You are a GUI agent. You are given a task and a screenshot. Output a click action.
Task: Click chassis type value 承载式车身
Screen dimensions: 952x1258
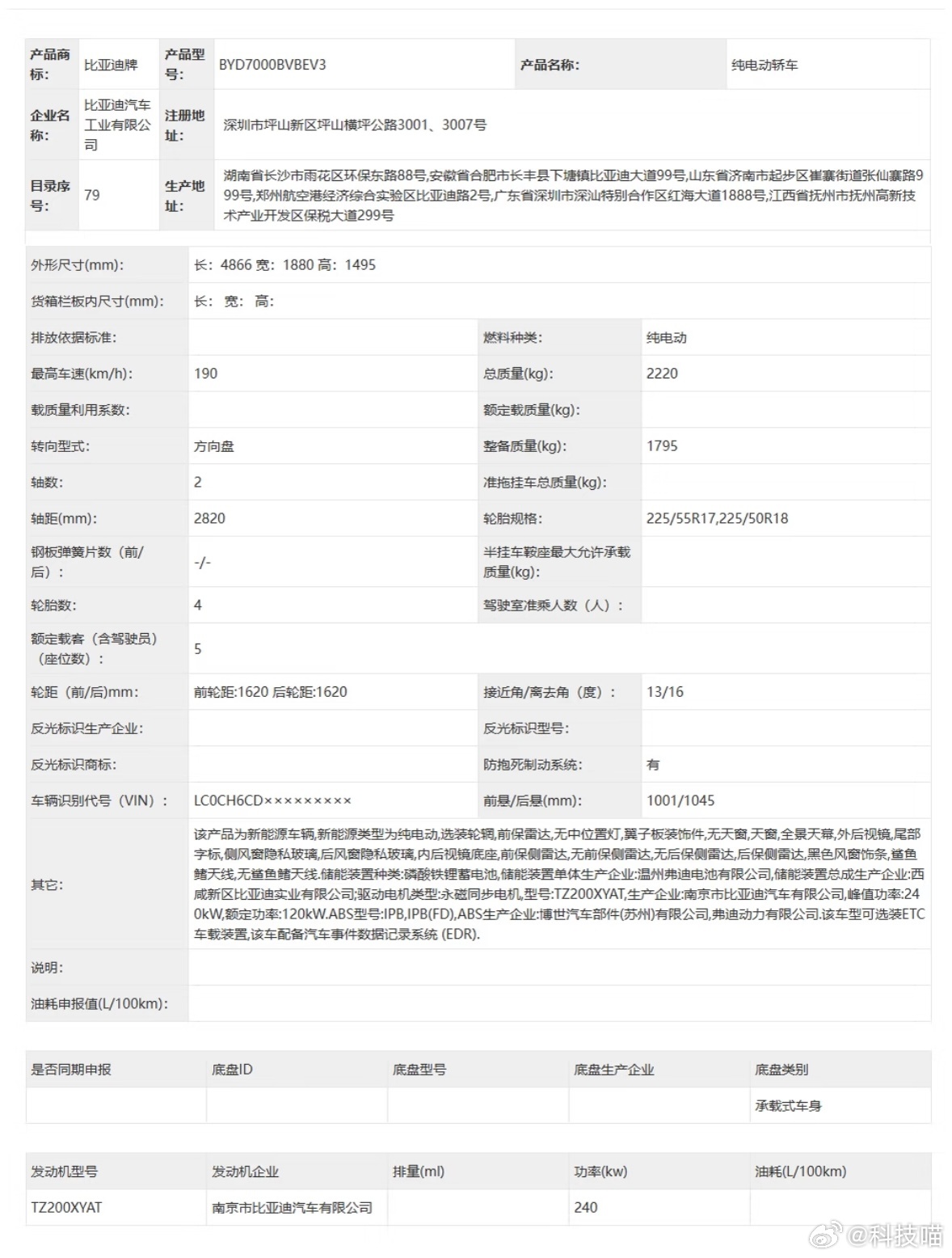(x=788, y=1106)
